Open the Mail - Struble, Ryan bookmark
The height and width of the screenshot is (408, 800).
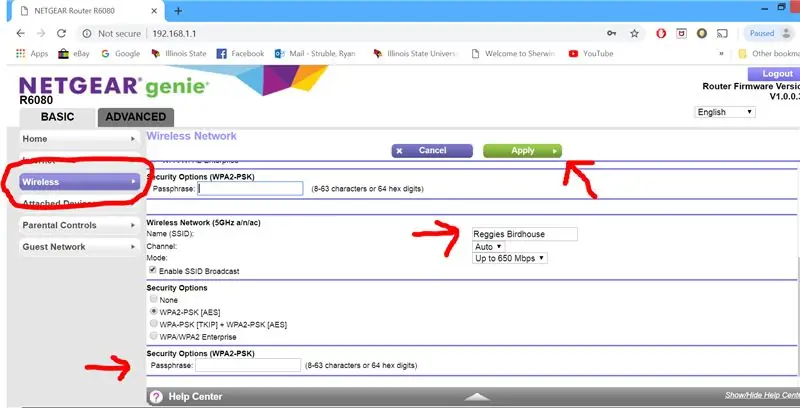(x=315, y=54)
